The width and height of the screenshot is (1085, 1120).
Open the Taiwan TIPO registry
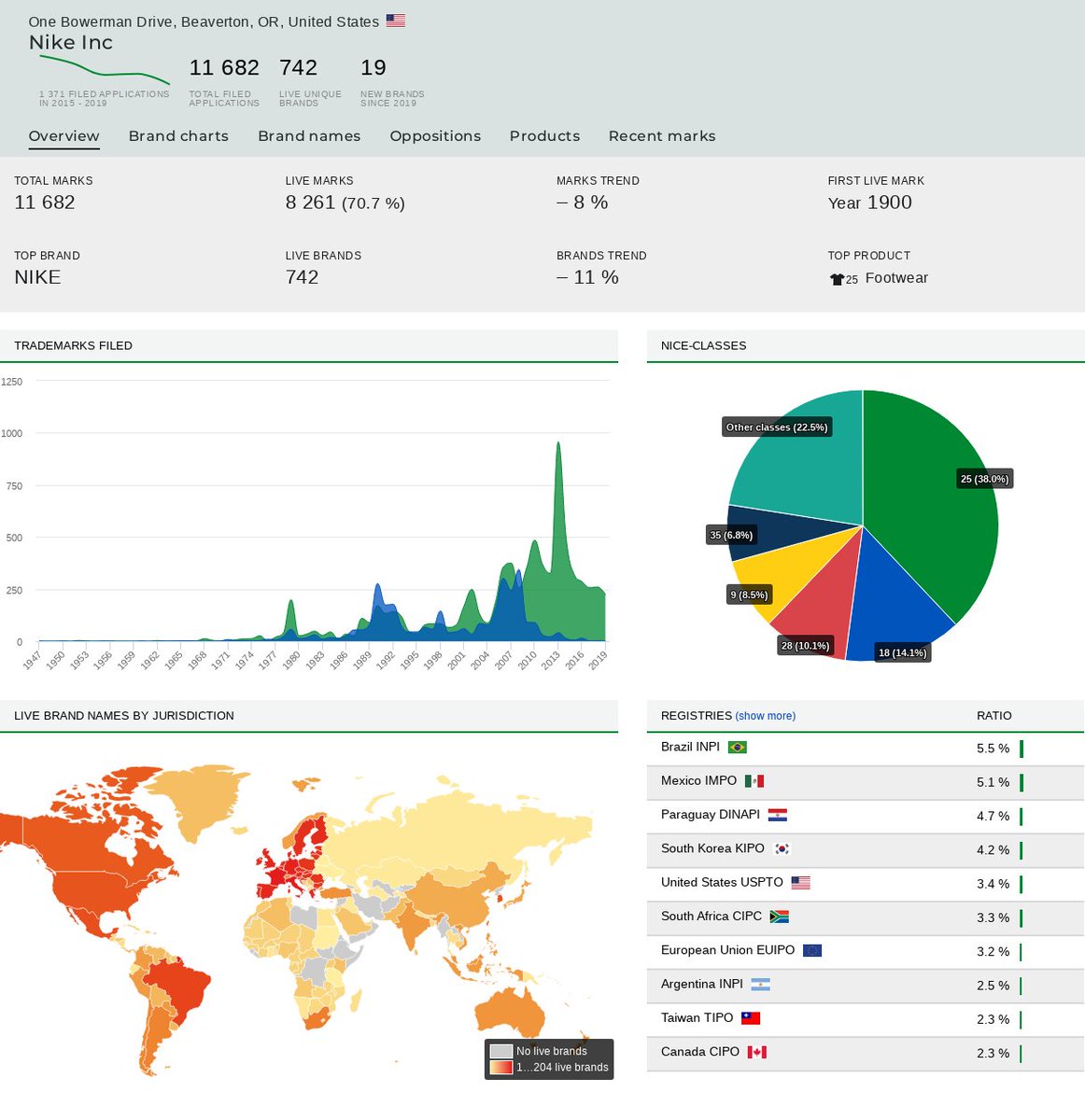point(697,1018)
